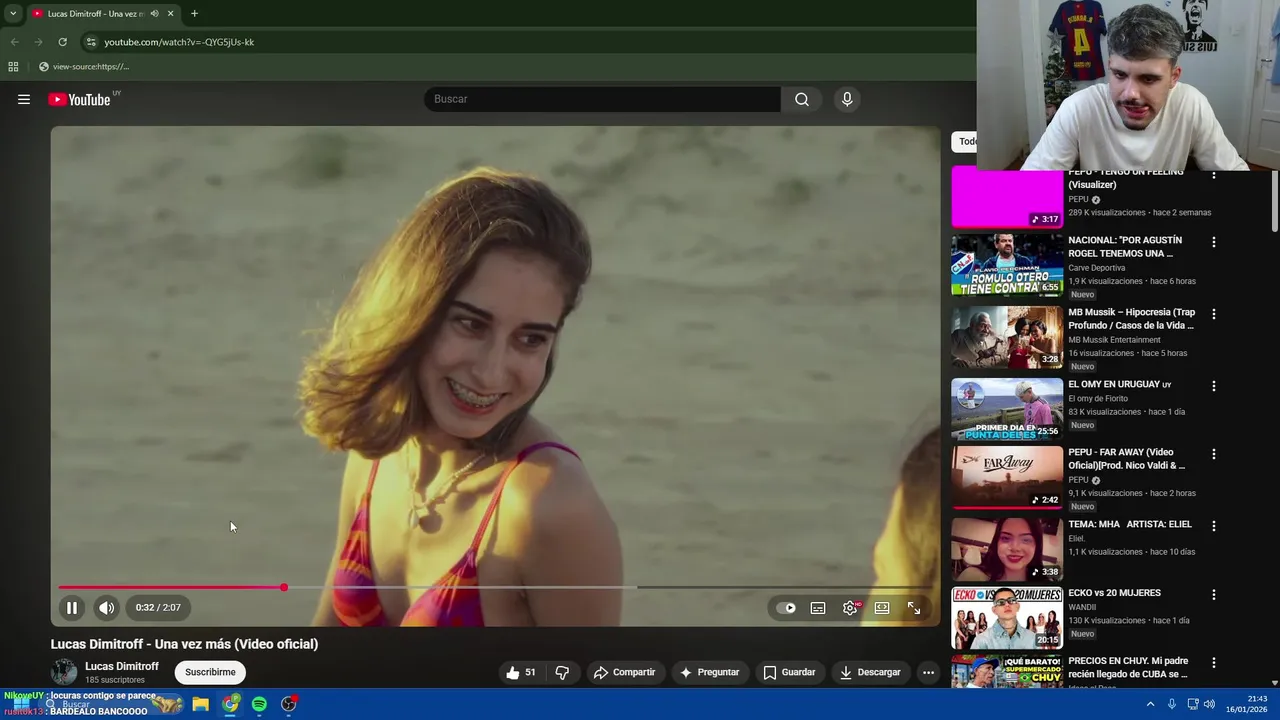Select the 'Todo' filter chip
Image resolution: width=1280 pixels, height=720 pixels.
tap(965, 141)
